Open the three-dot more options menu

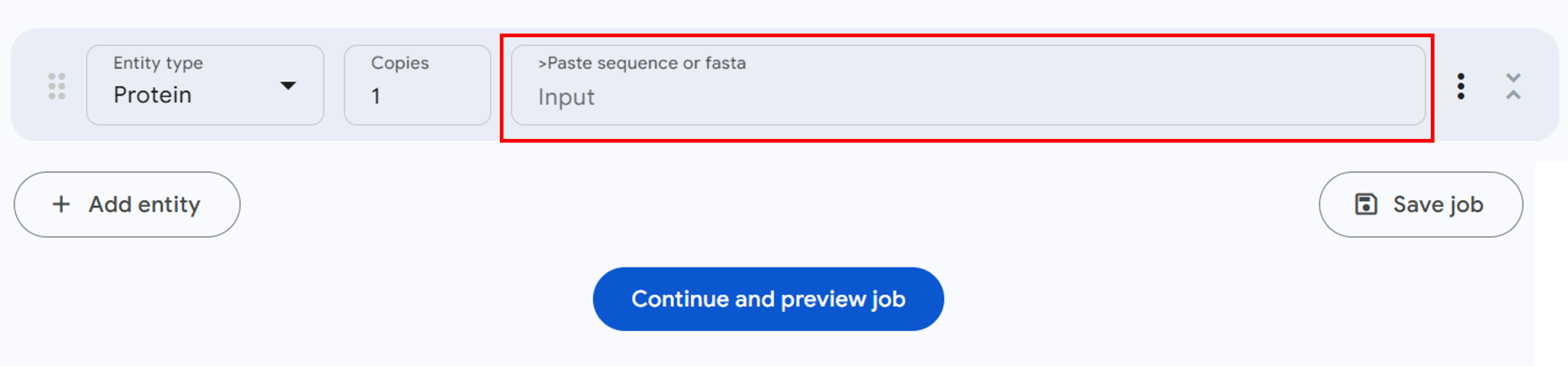point(1461,86)
